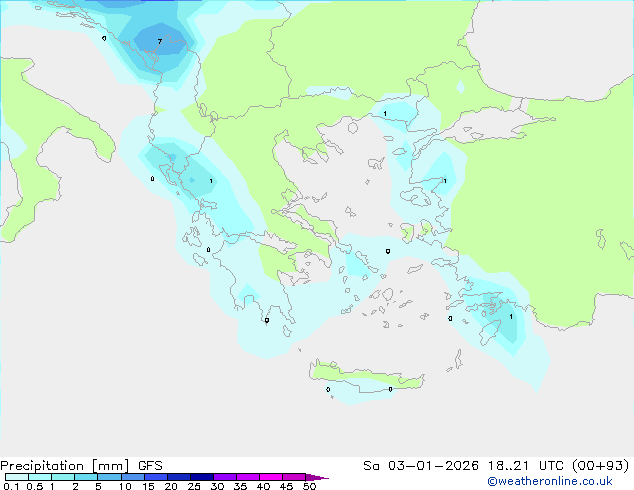Pick the 5–10 mm legend swatch
Image resolution: width=634 pixels, height=490 pixels.
(109, 477)
